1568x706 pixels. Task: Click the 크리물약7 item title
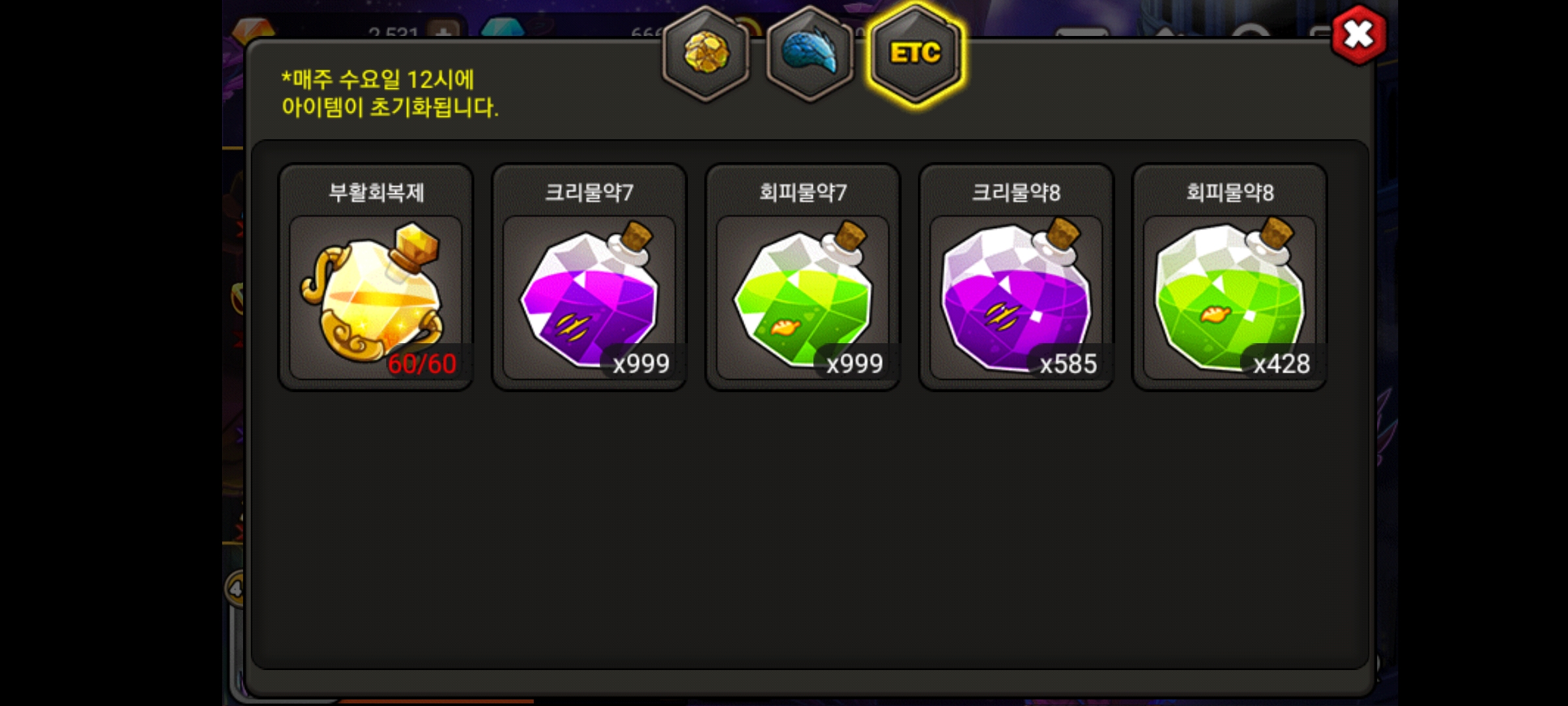(x=589, y=192)
